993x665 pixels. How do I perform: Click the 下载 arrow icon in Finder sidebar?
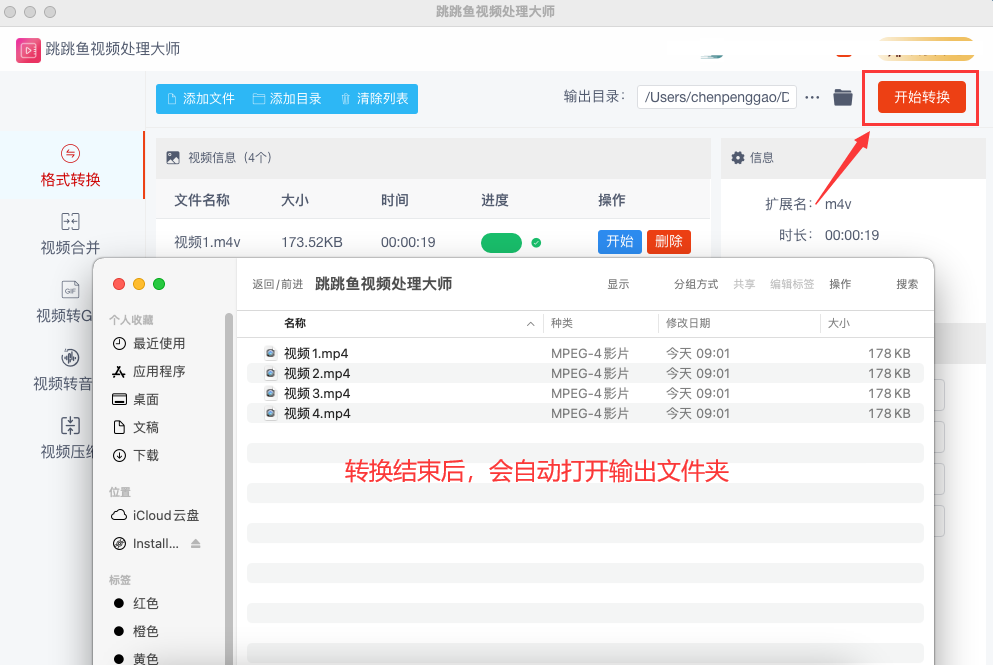[119, 455]
